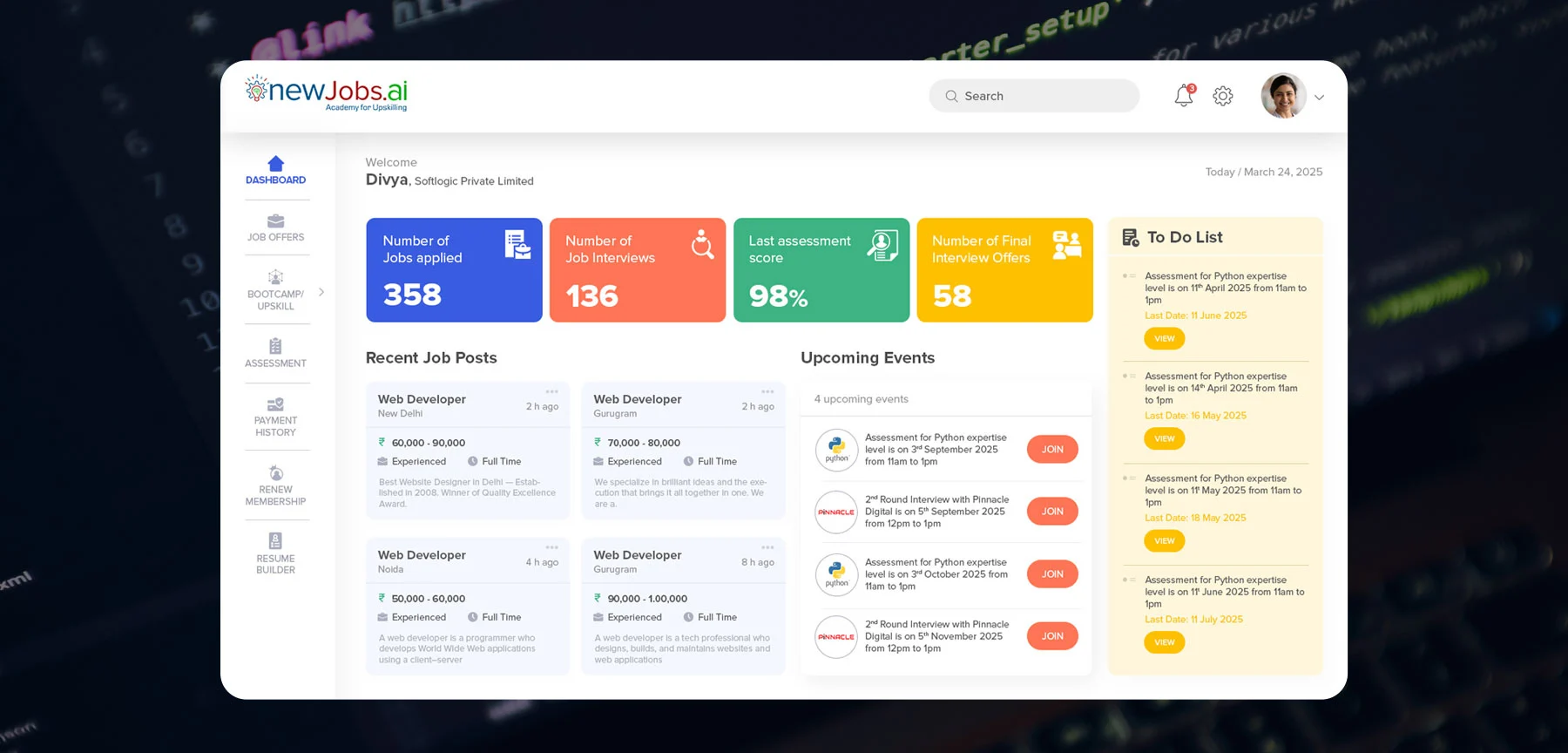The height and width of the screenshot is (753, 1568).
Task: Select the Assessment clipboard icon
Action: [x=275, y=346]
